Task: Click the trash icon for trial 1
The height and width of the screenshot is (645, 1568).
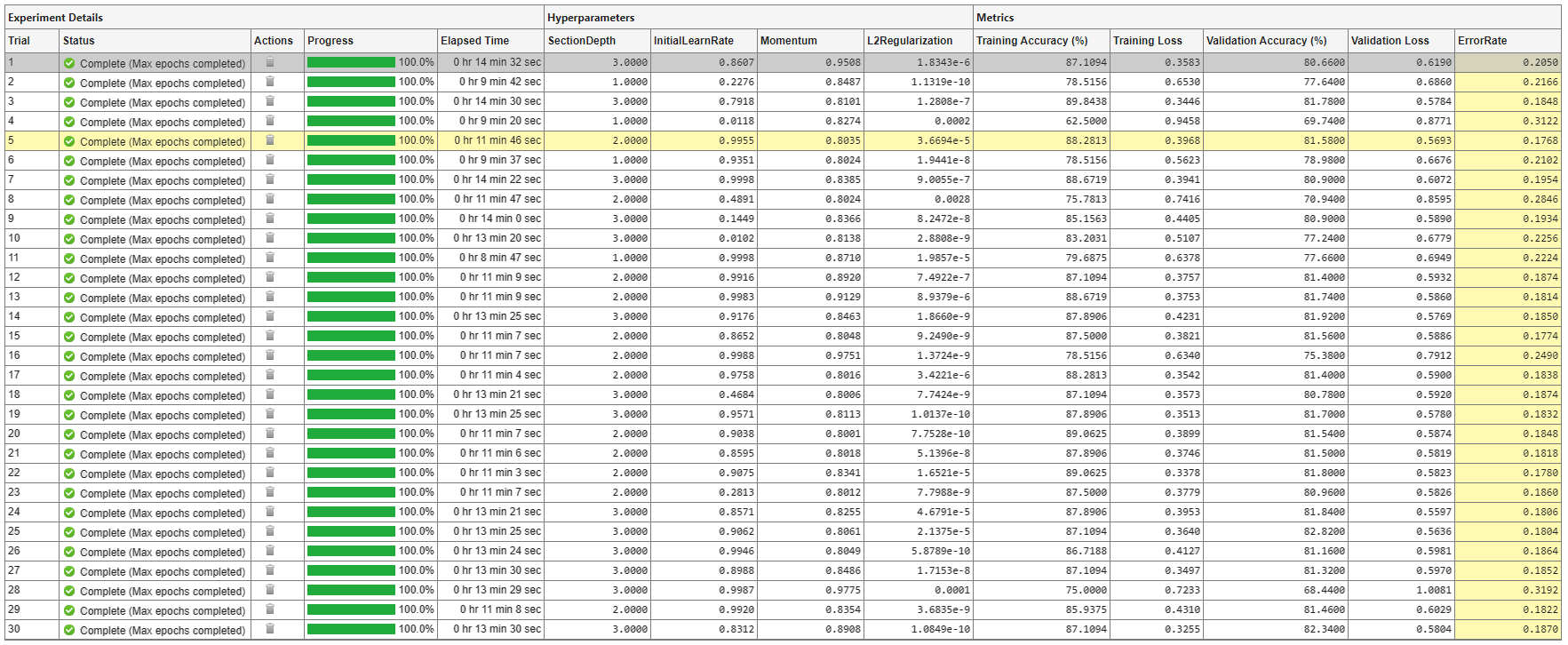Action: 270,62
